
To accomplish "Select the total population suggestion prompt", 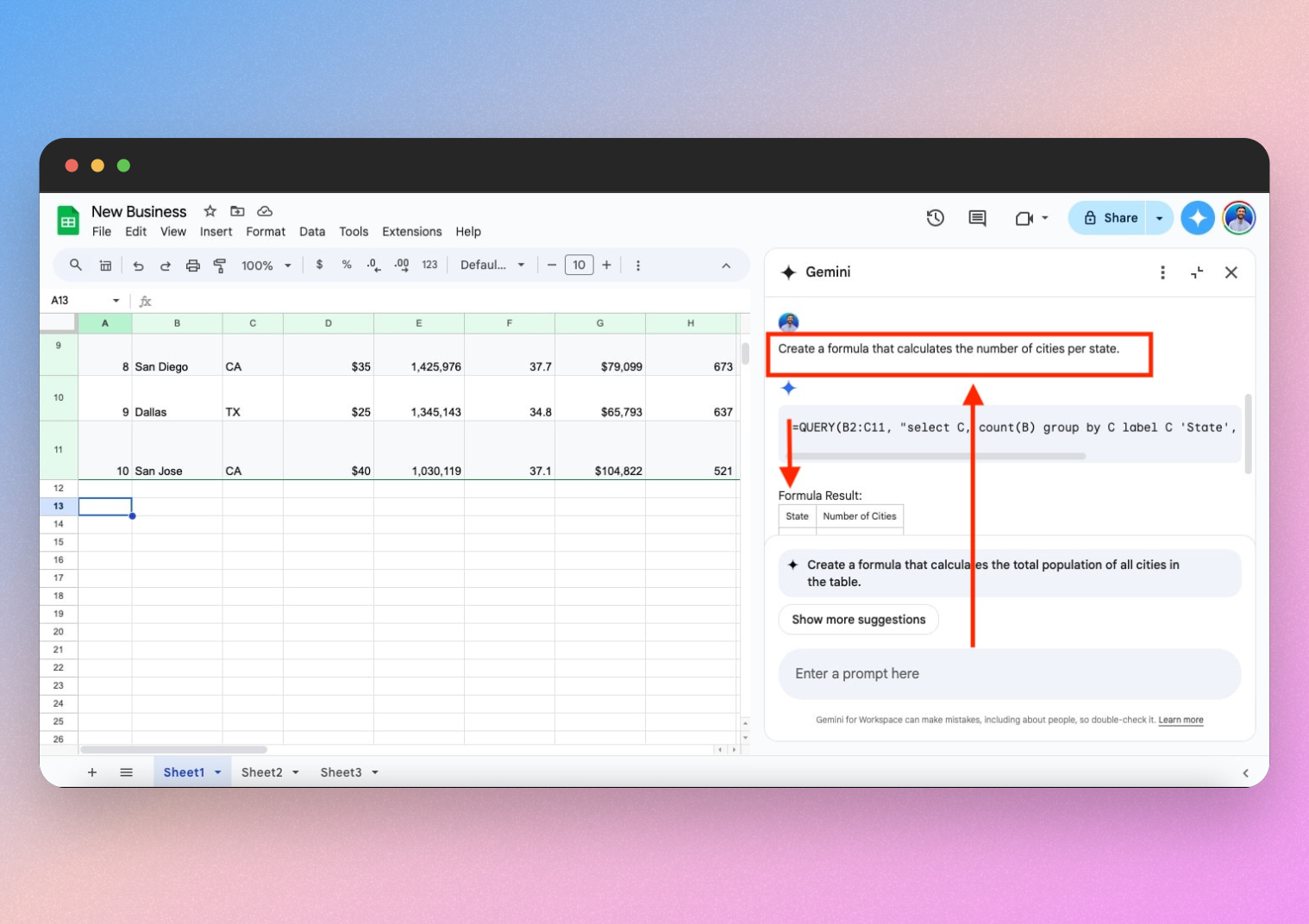I will tap(1010, 573).
